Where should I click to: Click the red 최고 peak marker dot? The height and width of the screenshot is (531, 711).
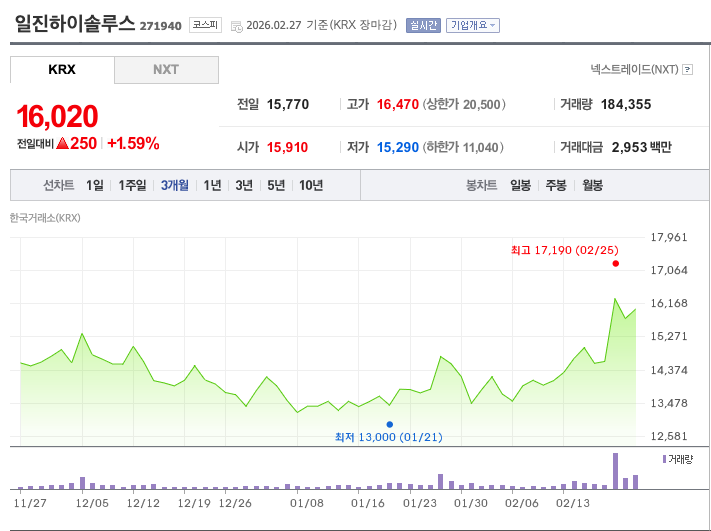[615, 263]
